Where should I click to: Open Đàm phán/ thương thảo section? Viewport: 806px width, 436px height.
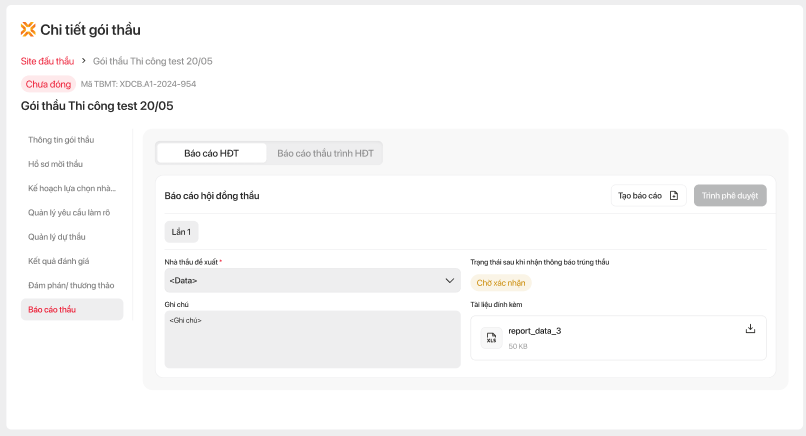pyautogui.click(x=71, y=285)
